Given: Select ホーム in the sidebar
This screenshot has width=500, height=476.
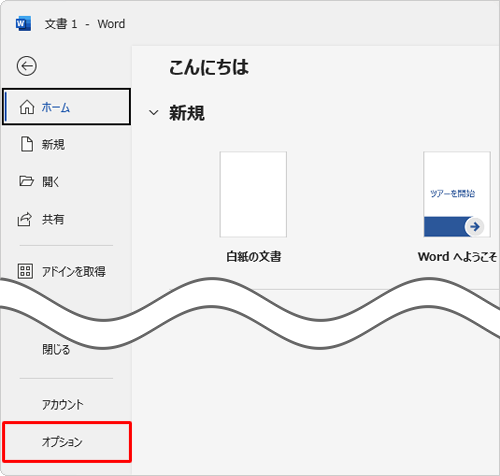Looking at the screenshot, I should [x=66, y=107].
